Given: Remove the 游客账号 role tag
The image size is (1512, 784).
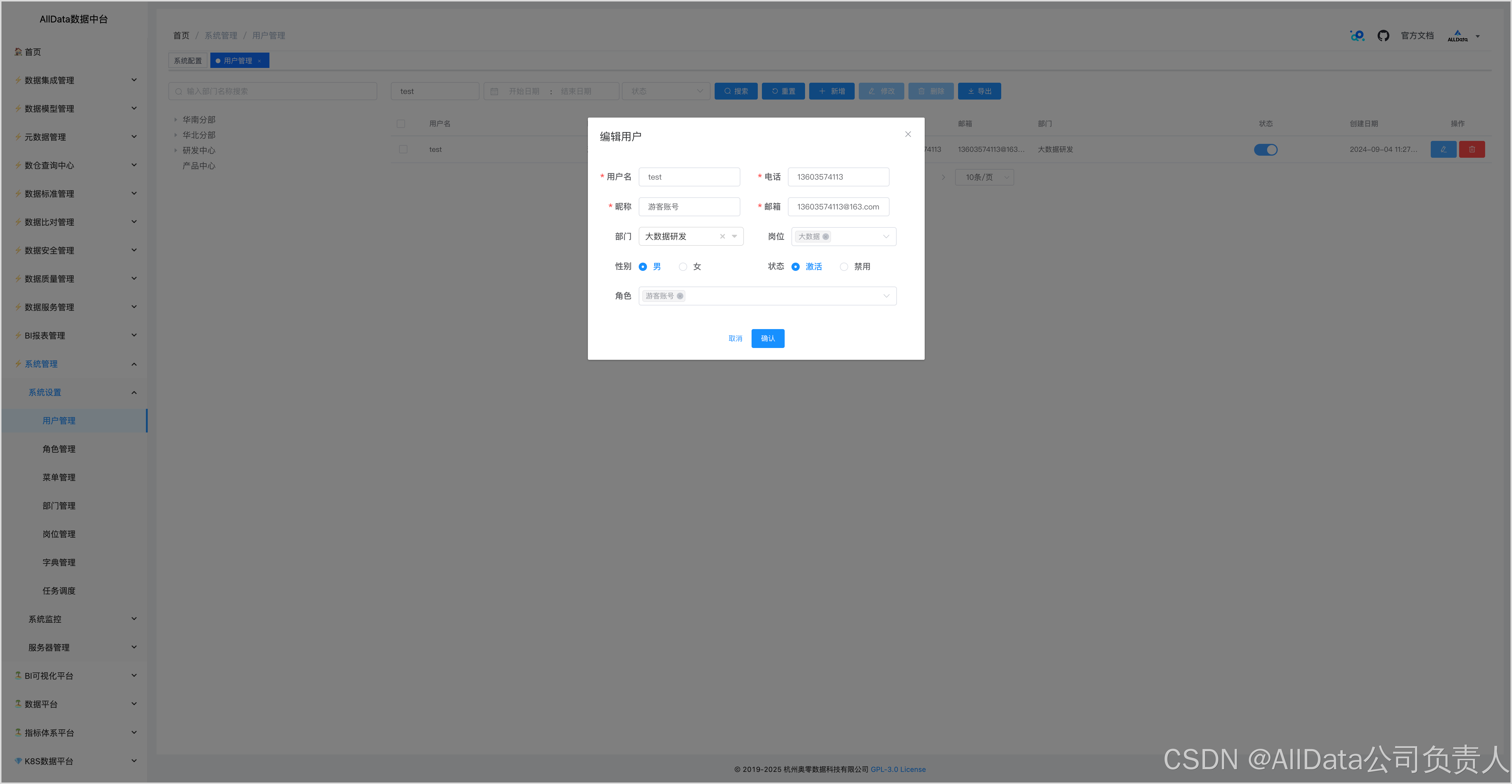Looking at the screenshot, I should [x=680, y=296].
